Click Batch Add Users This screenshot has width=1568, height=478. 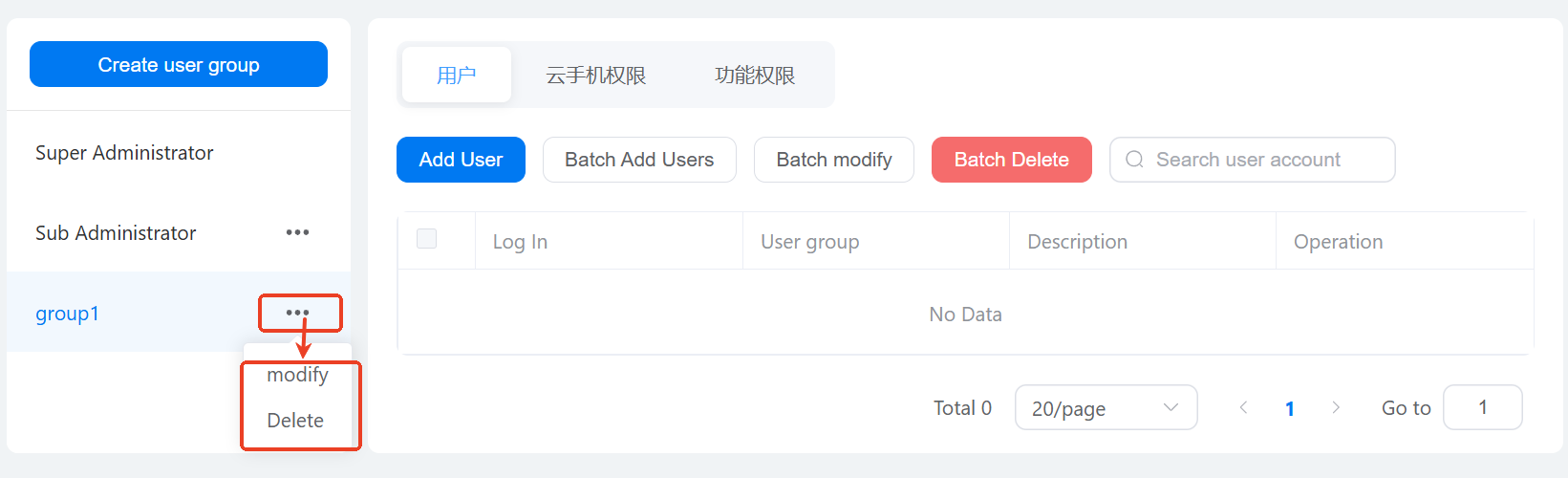tap(639, 160)
